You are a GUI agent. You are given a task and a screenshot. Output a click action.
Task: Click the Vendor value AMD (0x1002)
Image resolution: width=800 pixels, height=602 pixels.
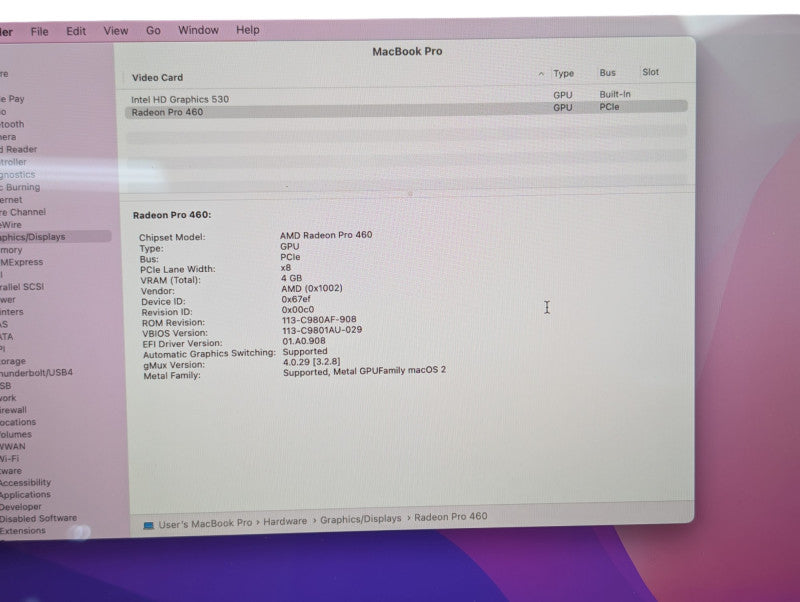pyautogui.click(x=312, y=288)
